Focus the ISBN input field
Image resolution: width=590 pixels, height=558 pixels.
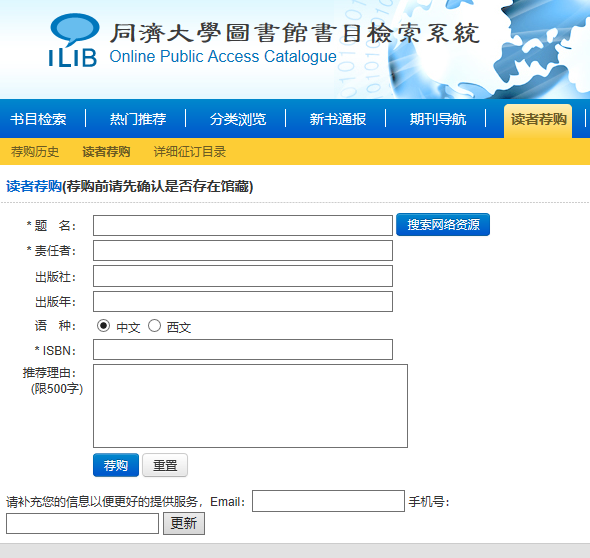click(x=243, y=350)
